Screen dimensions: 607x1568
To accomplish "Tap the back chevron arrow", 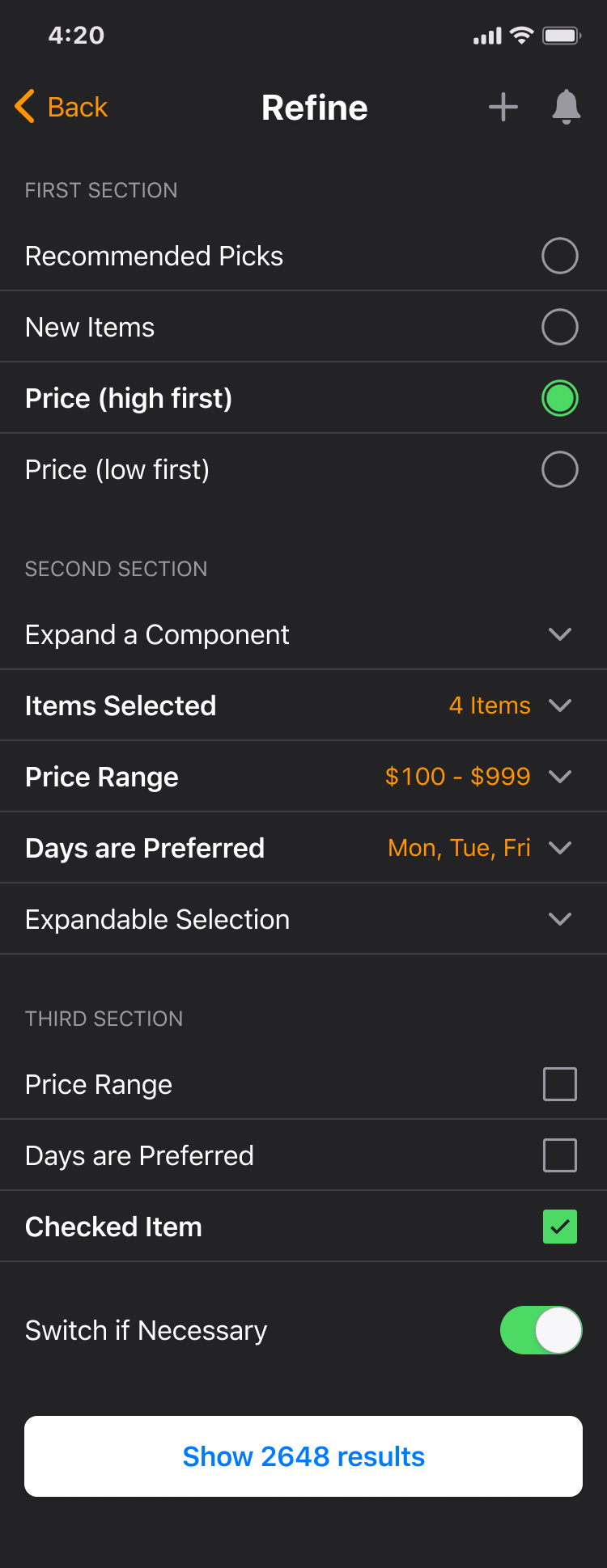I will pyautogui.click(x=25, y=107).
